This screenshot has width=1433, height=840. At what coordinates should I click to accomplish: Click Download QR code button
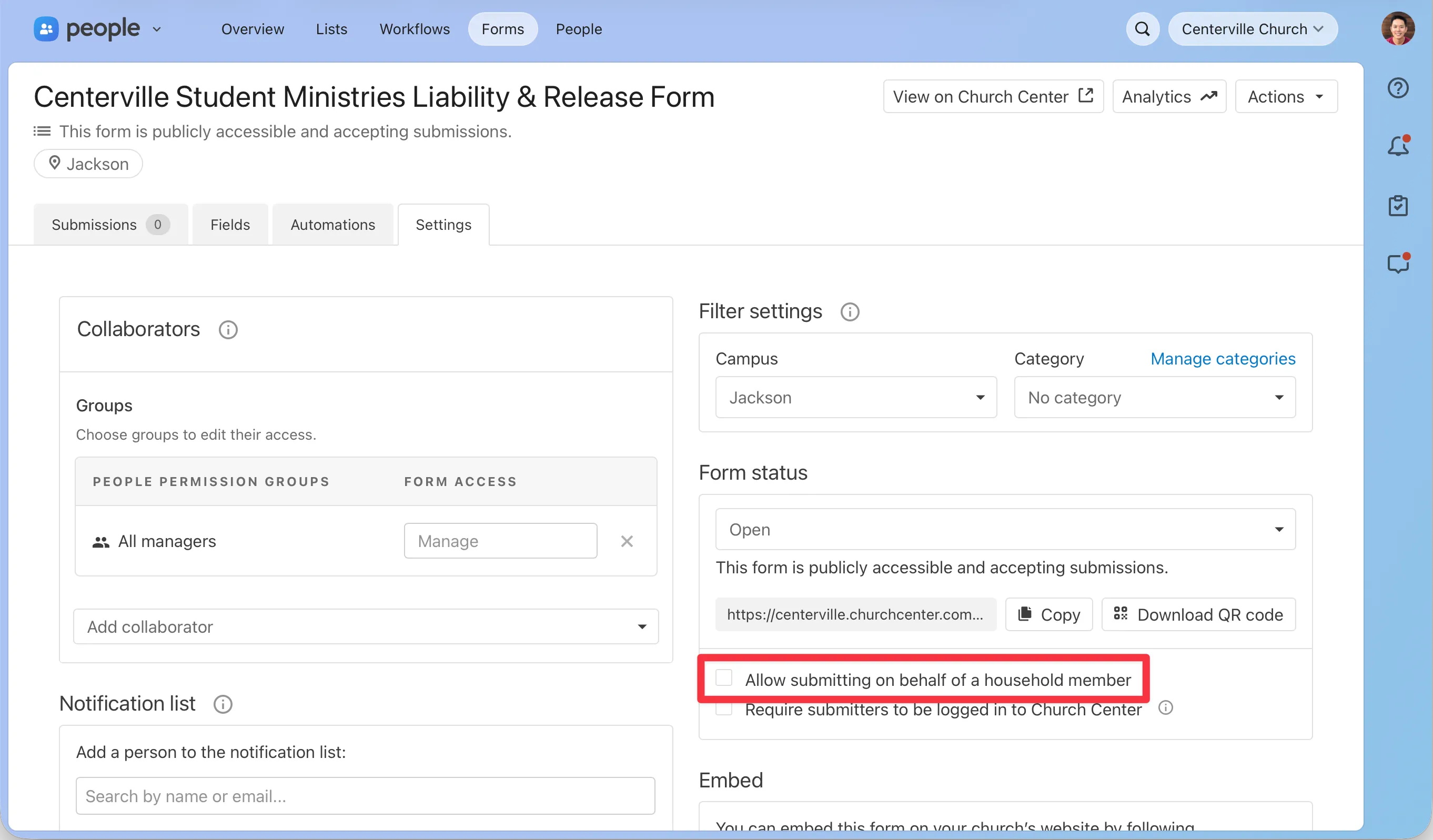pyautogui.click(x=1198, y=615)
